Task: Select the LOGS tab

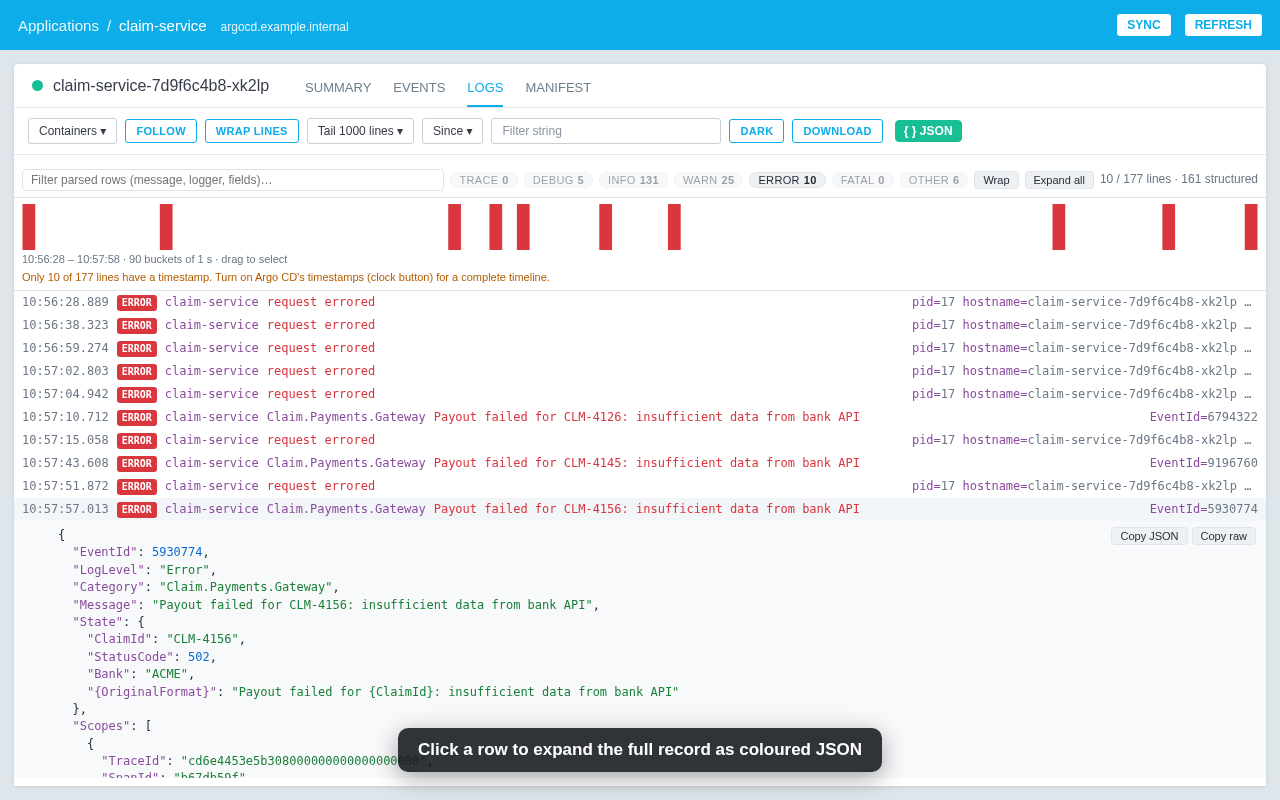Action: click(485, 87)
